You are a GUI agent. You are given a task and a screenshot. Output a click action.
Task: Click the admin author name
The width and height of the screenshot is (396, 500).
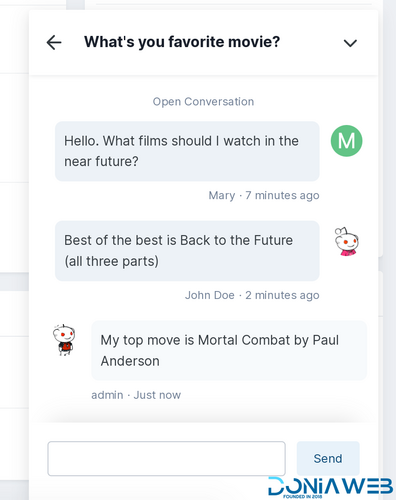point(107,395)
